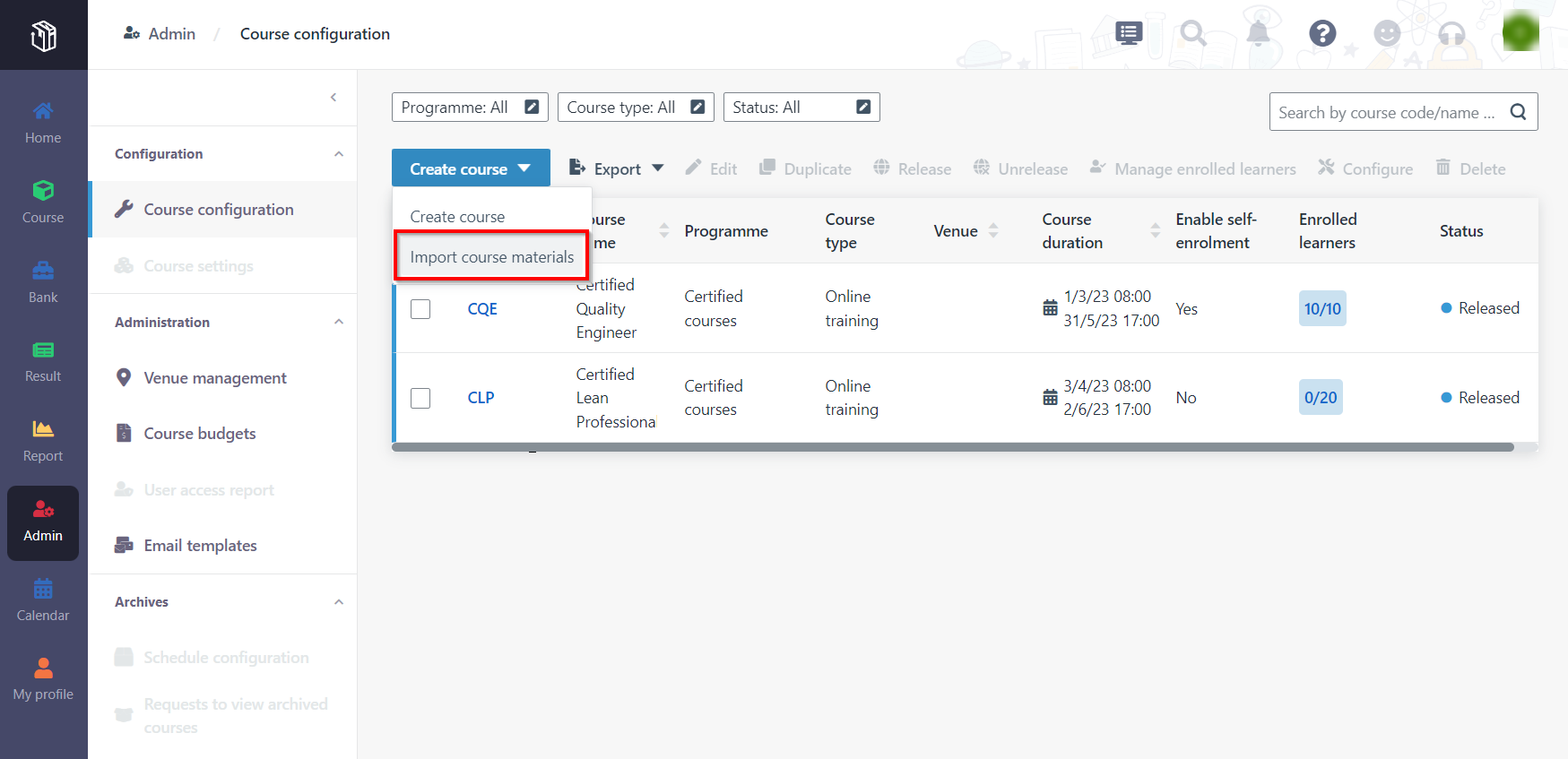Open the Report section in sidebar
The width and height of the screenshot is (1568, 759).
pyautogui.click(x=43, y=442)
